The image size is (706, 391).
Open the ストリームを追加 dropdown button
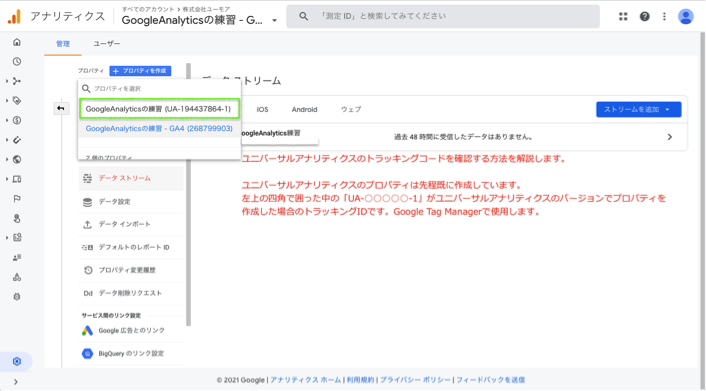(x=638, y=109)
